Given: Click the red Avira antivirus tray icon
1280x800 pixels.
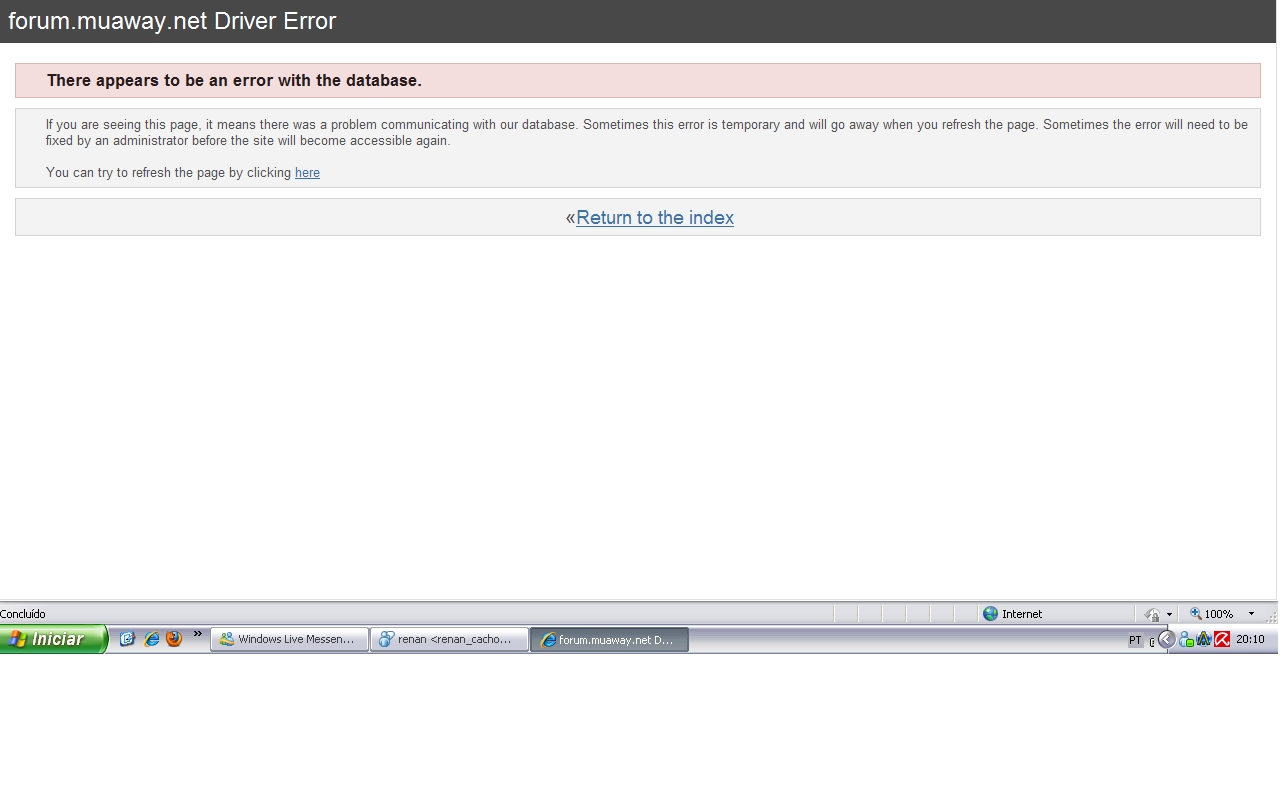Looking at the screenshot, I should tap(1222, 640).
